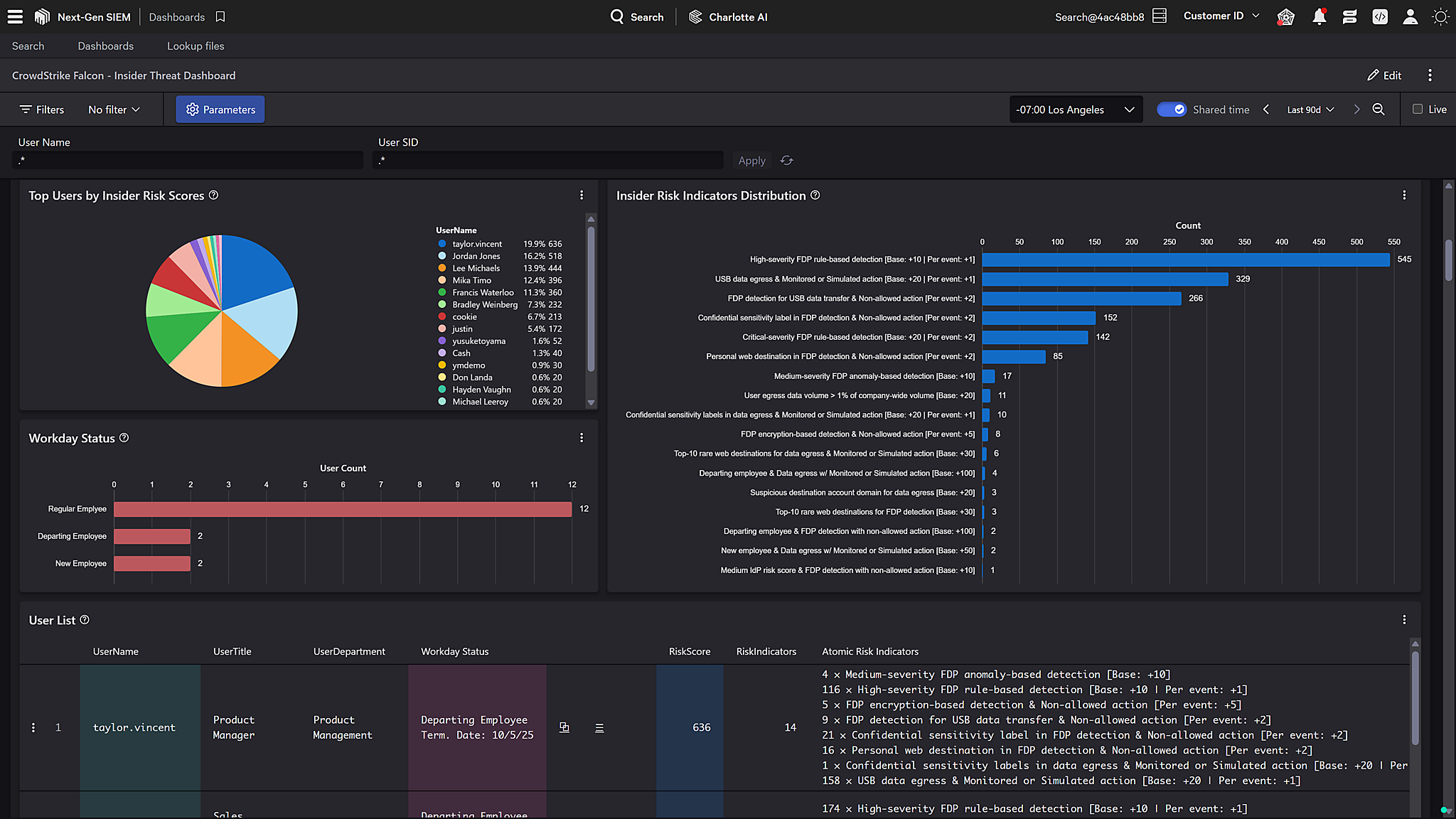
Task: Expand the Los Angeles timezone dropdown
Action: point(1076,109)
